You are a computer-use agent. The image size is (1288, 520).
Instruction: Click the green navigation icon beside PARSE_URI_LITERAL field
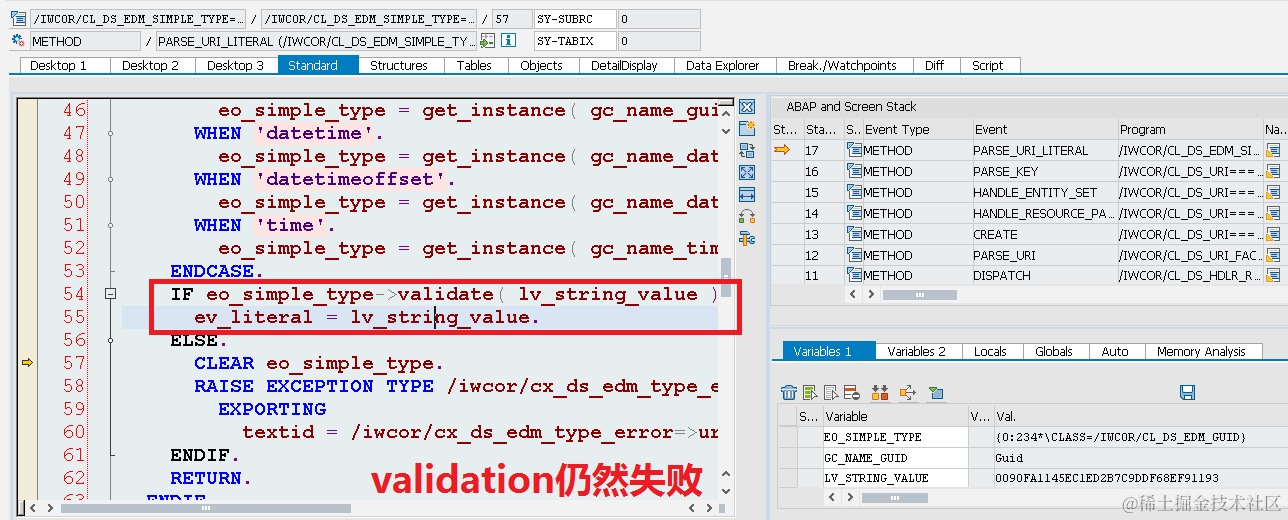[487, 41]
